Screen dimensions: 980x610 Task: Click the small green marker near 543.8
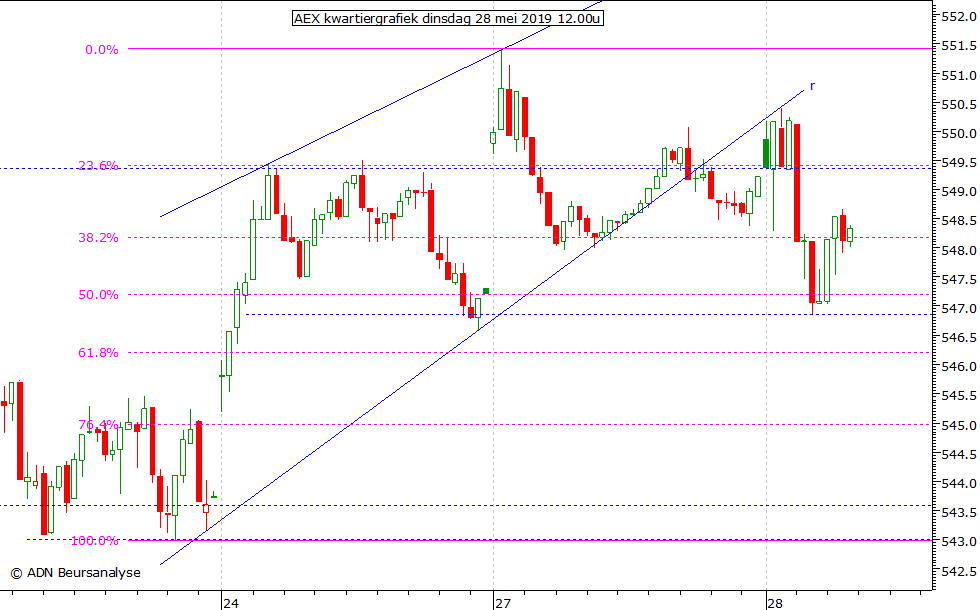(x=214, y=496)
